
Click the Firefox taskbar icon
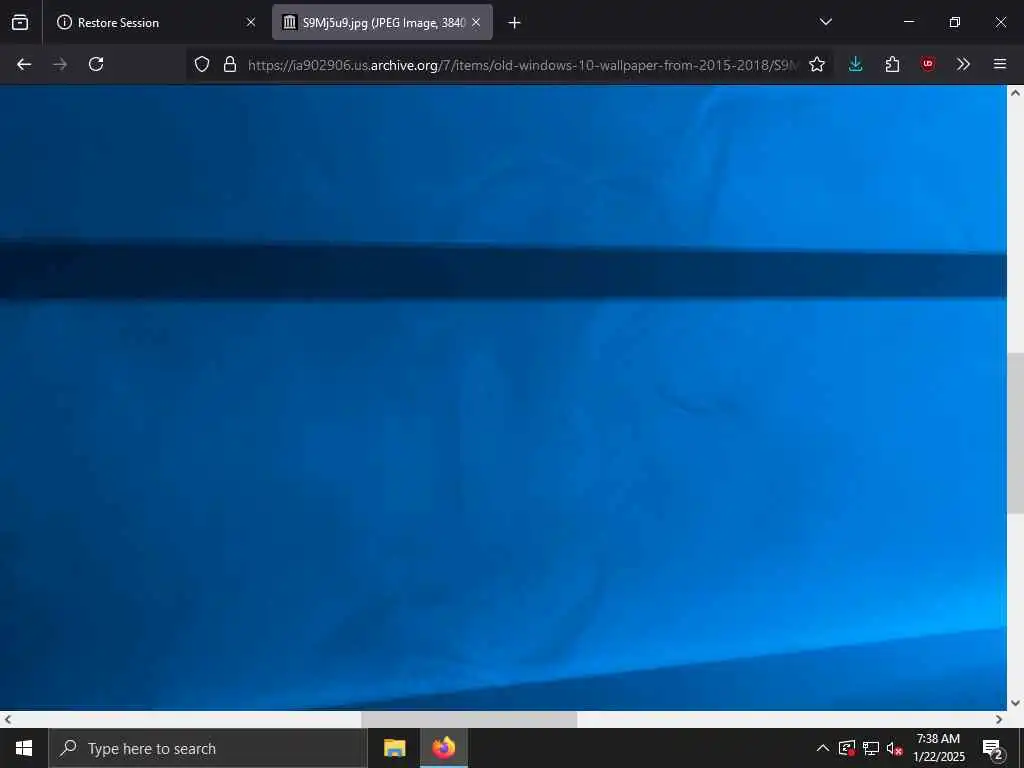click(444, 748)
